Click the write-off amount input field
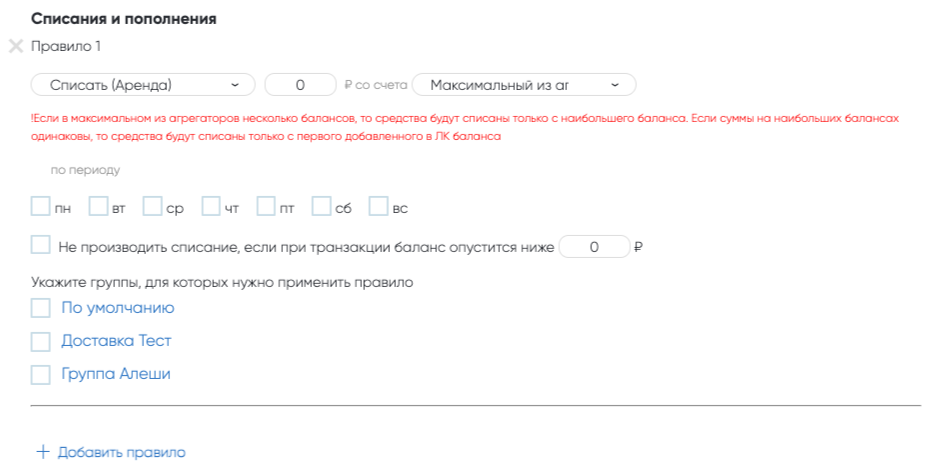The image size is (934, 467). click(x=300, y=85)
